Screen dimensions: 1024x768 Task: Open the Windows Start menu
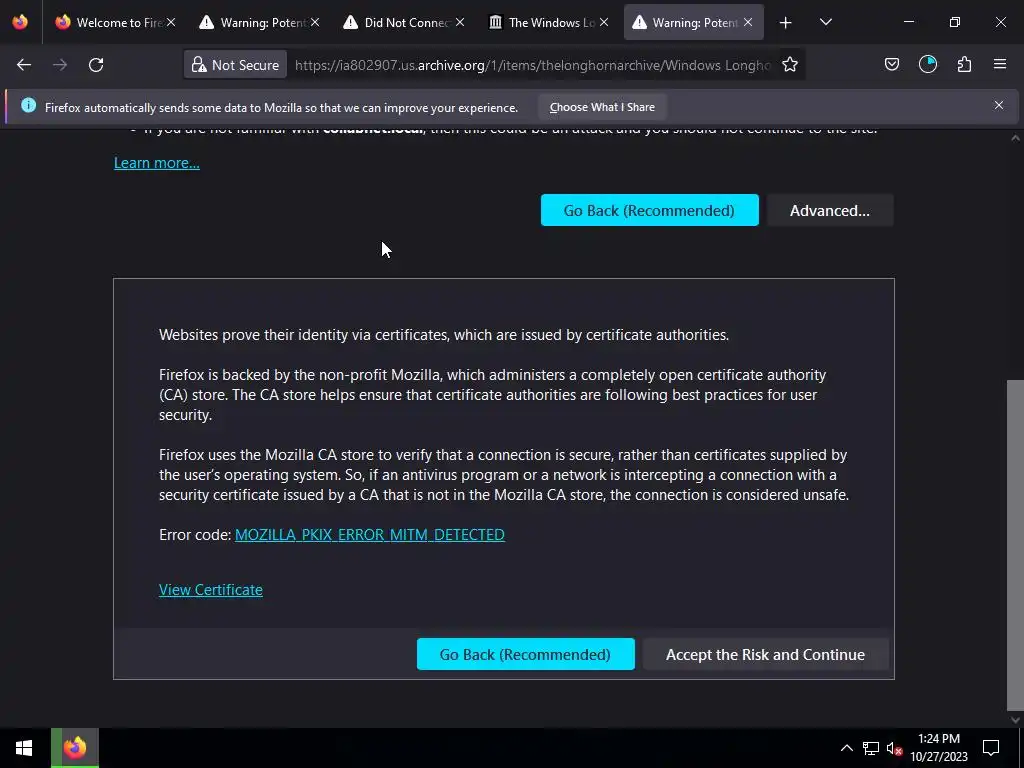24,748
